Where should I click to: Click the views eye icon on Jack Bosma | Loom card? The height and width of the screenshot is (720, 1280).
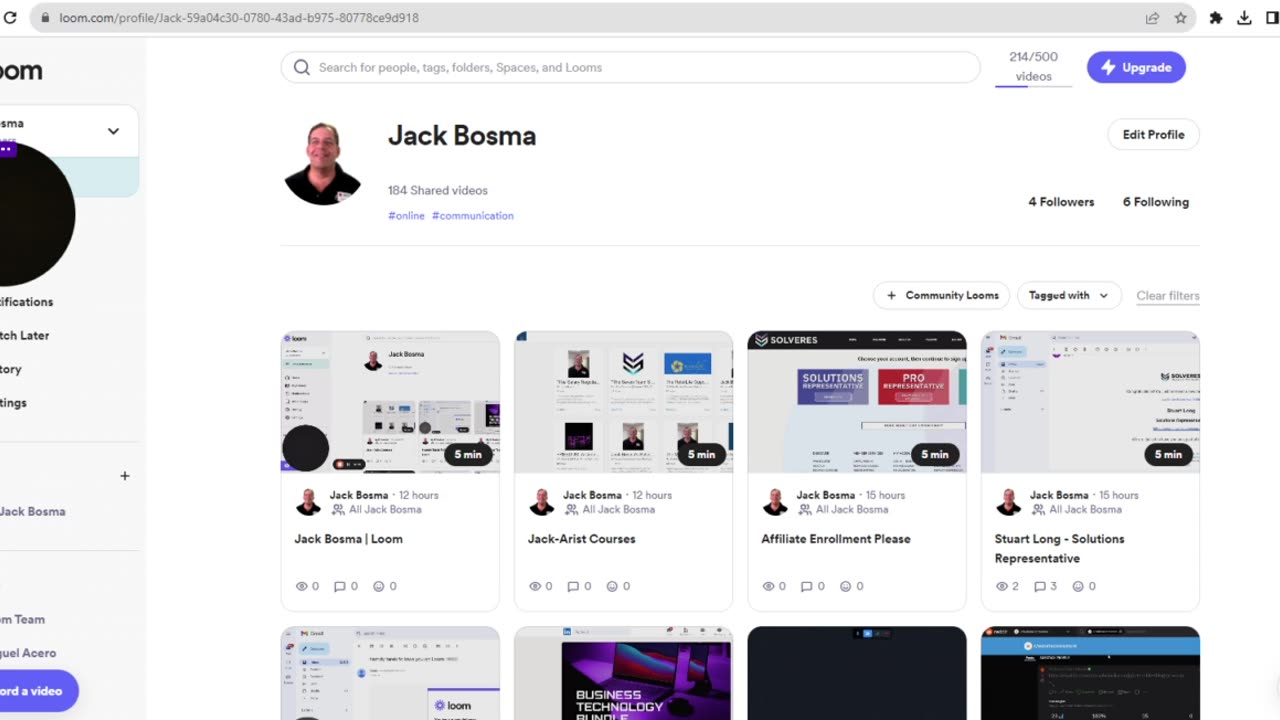[302, 586]
